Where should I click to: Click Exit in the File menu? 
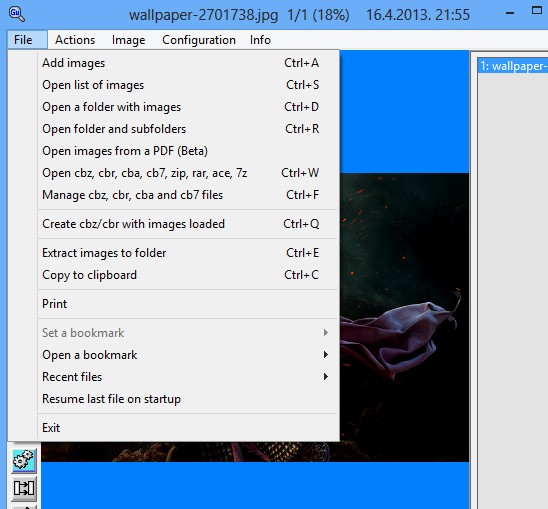(189, 428)
